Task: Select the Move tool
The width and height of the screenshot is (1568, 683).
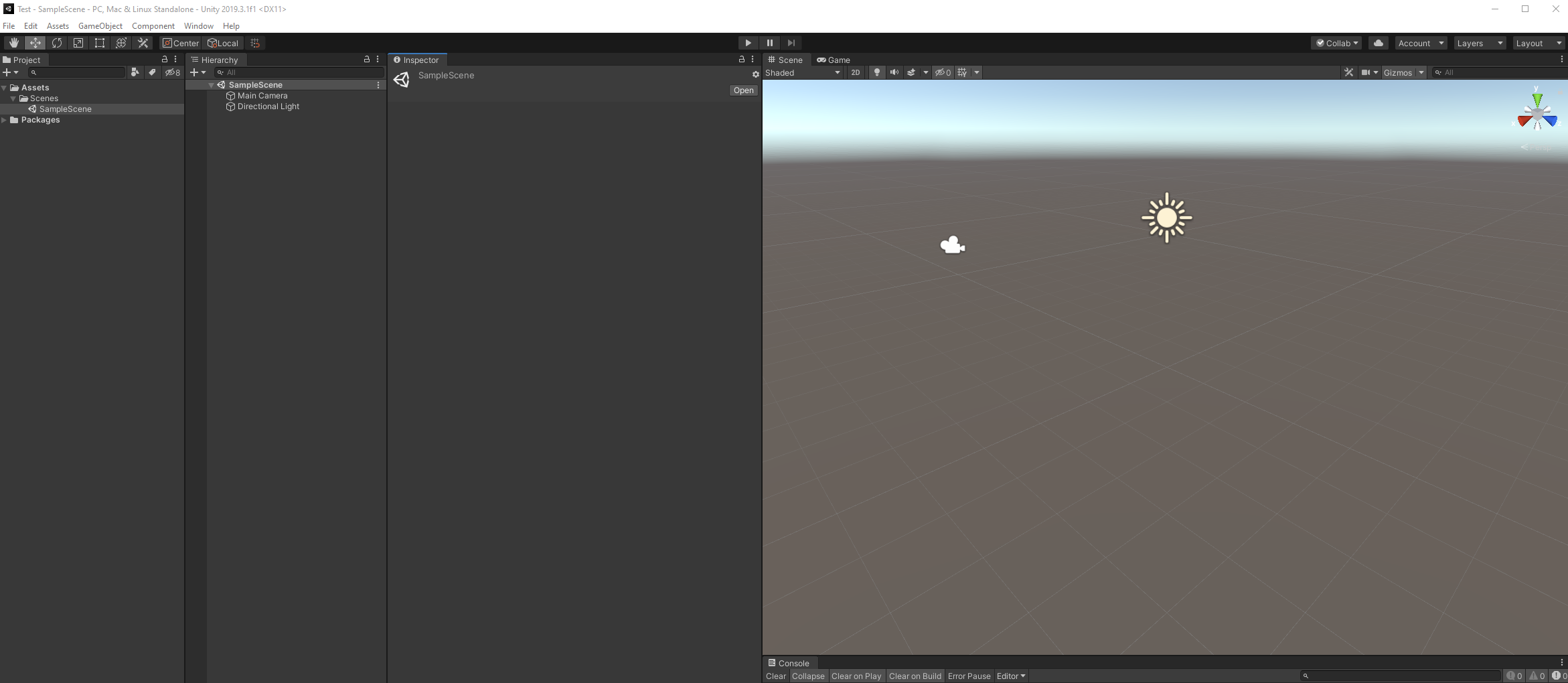Action: click(35, 43)
